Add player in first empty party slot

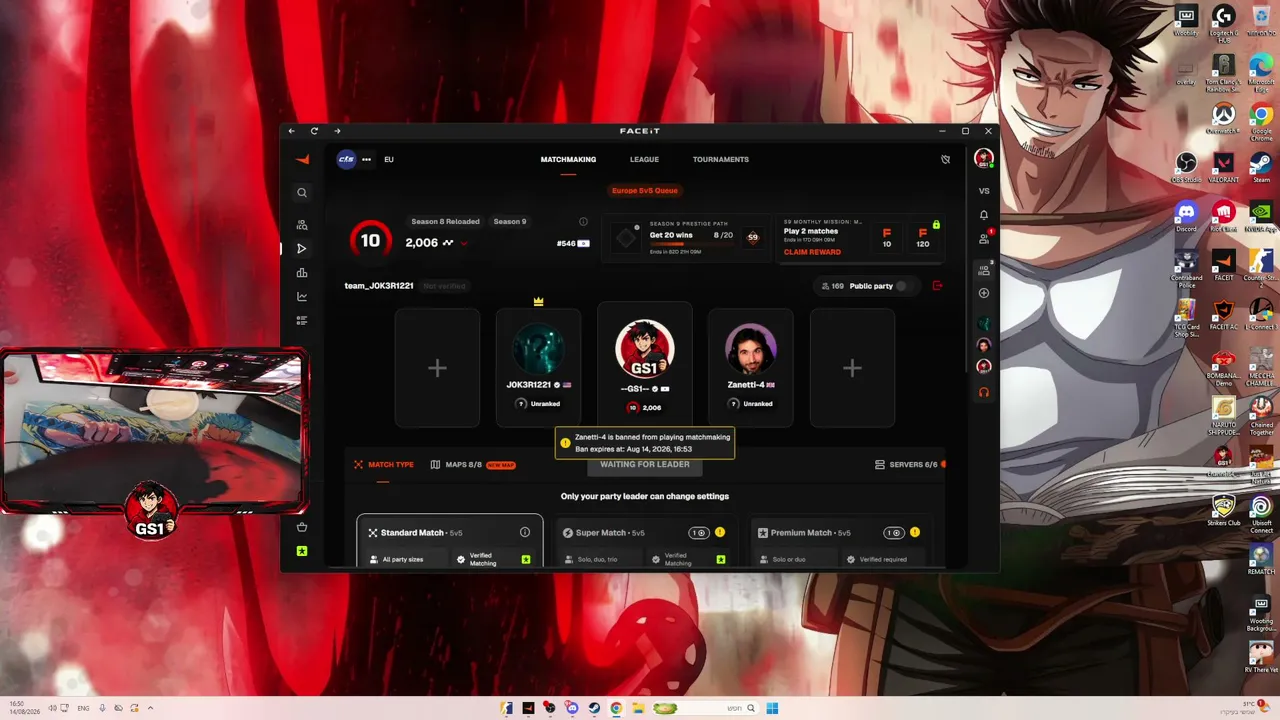pos(437,368)
